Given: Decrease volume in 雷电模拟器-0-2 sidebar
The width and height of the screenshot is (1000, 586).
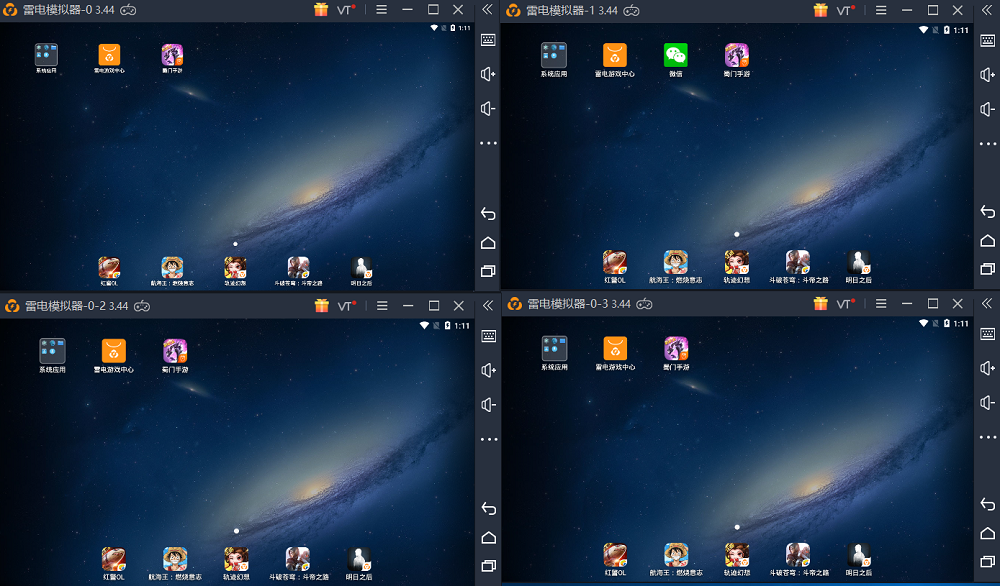Looking at the screenshot, I should [489, 404].
